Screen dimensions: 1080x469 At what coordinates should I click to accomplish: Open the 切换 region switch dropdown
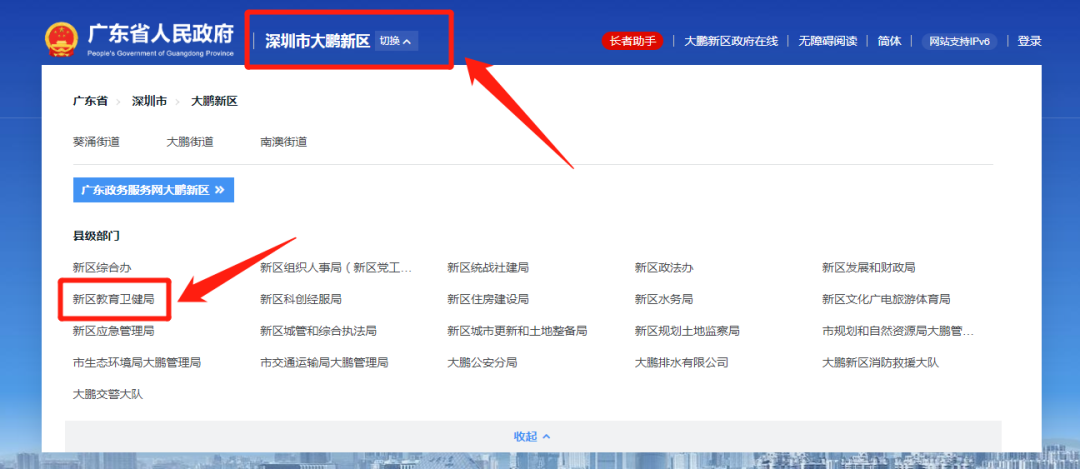(396, 41)
